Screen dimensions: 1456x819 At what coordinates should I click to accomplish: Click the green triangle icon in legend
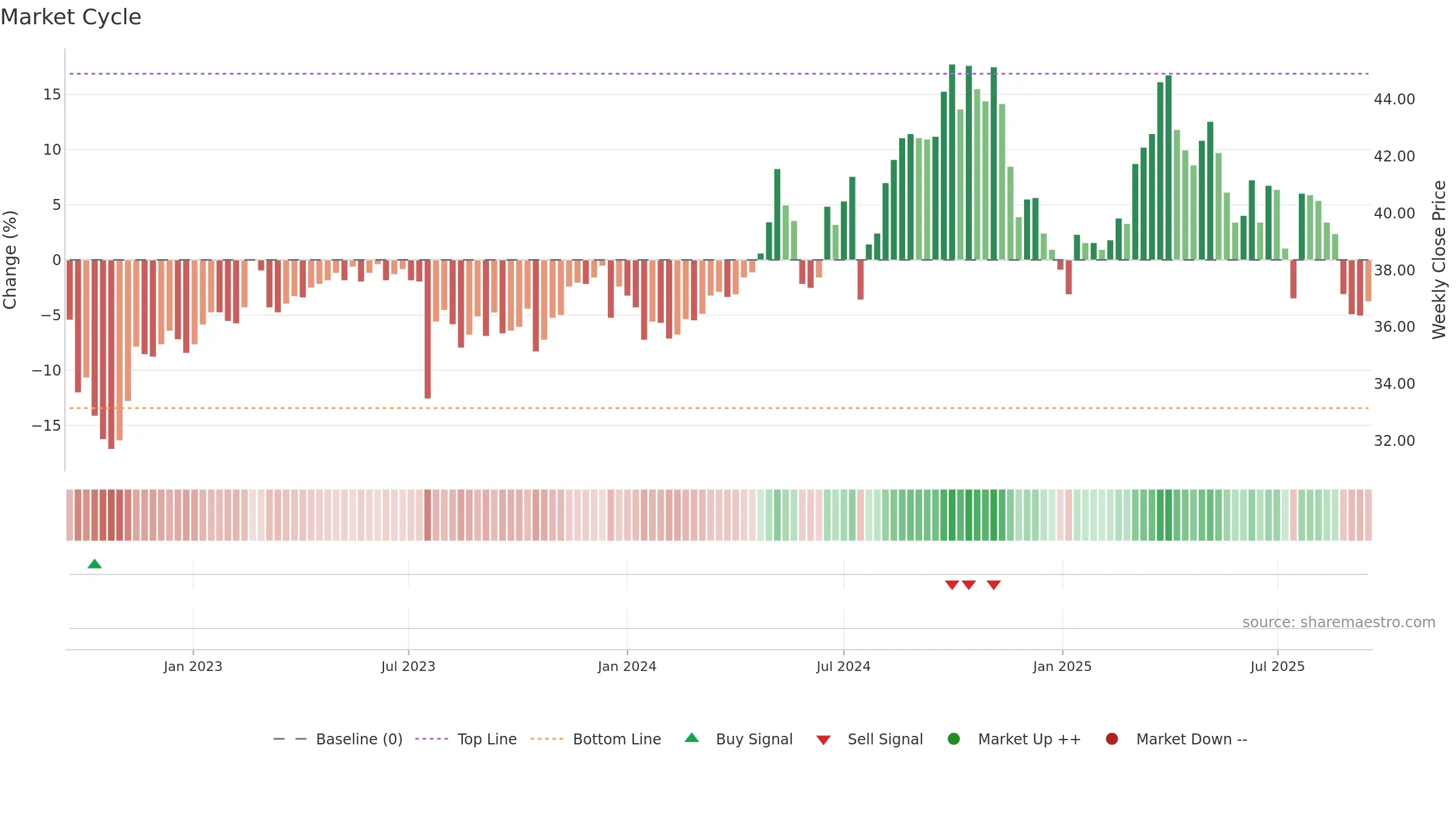pyautogui.click(x=692, y=738)
